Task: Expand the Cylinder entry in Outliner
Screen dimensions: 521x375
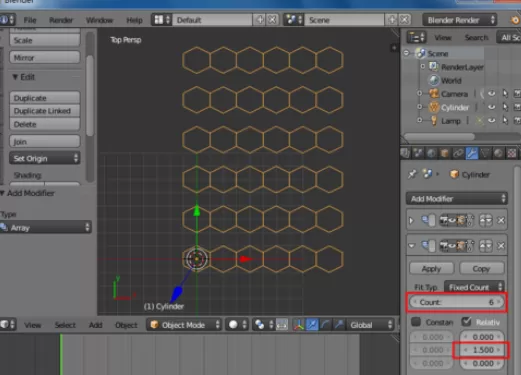Action: 420,107
